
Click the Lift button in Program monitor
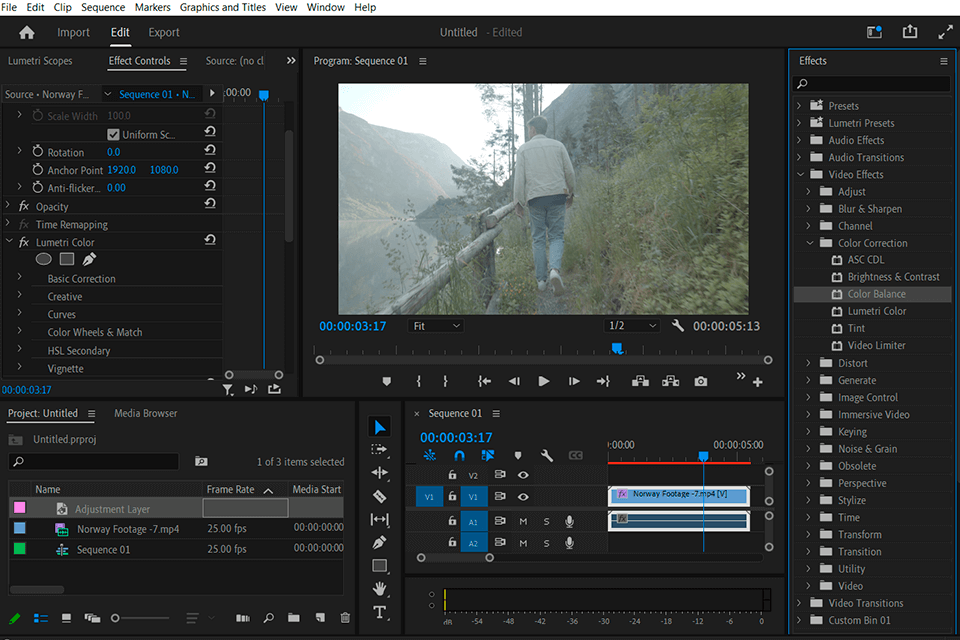pyautogui.click(x=640, y=382)
